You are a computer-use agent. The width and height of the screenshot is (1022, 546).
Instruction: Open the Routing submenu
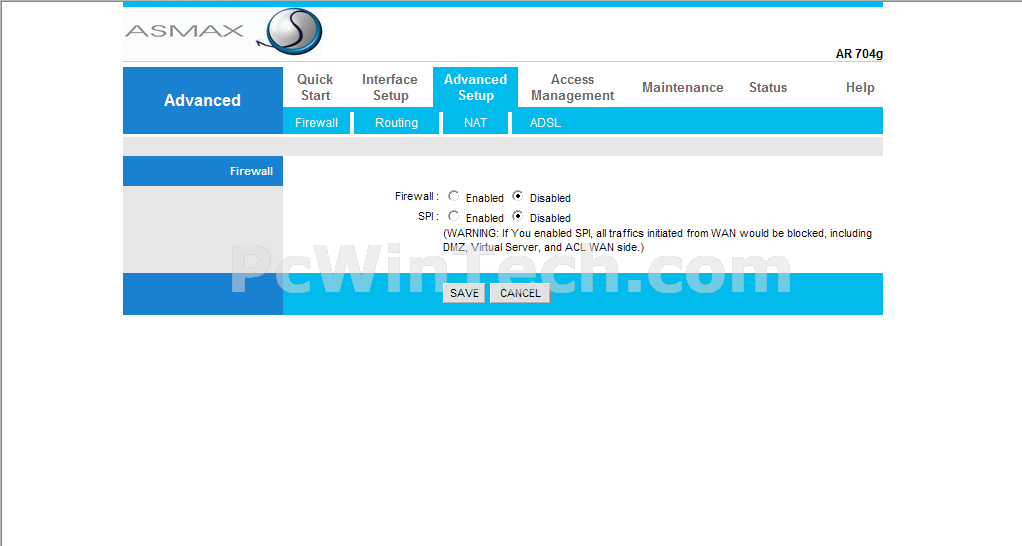[396, 122]
